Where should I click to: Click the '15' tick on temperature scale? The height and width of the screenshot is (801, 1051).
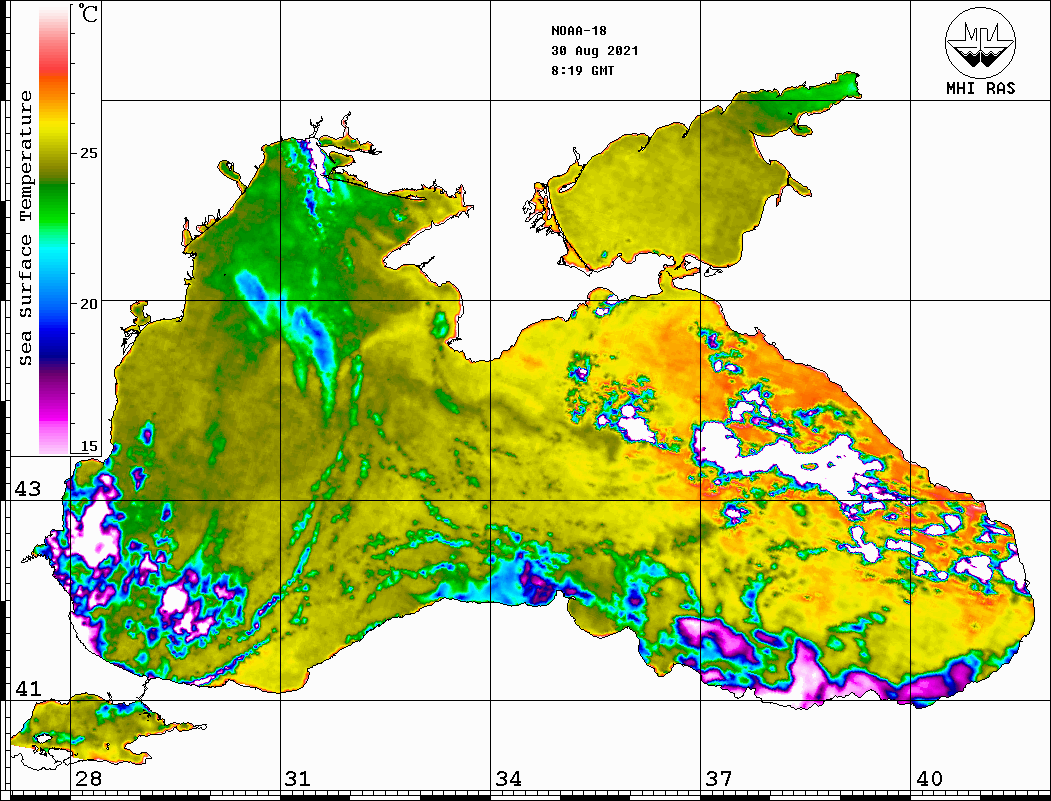pos(88,446)
